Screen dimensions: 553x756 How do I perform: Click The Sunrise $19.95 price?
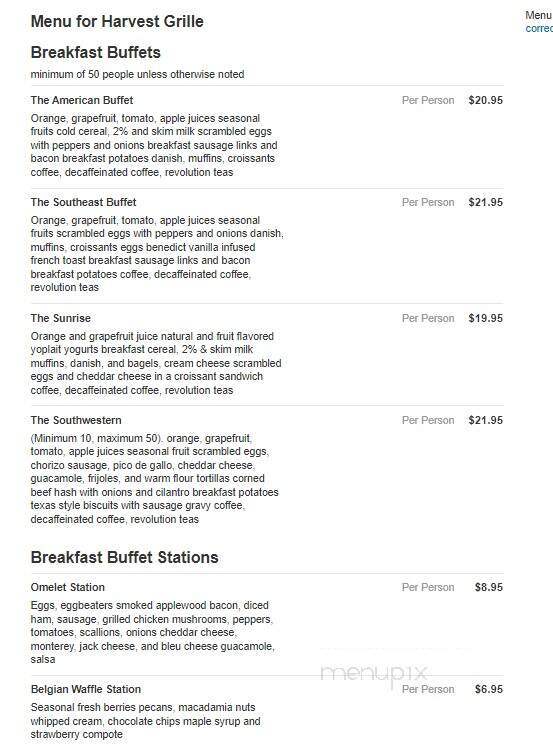(486, 318)
